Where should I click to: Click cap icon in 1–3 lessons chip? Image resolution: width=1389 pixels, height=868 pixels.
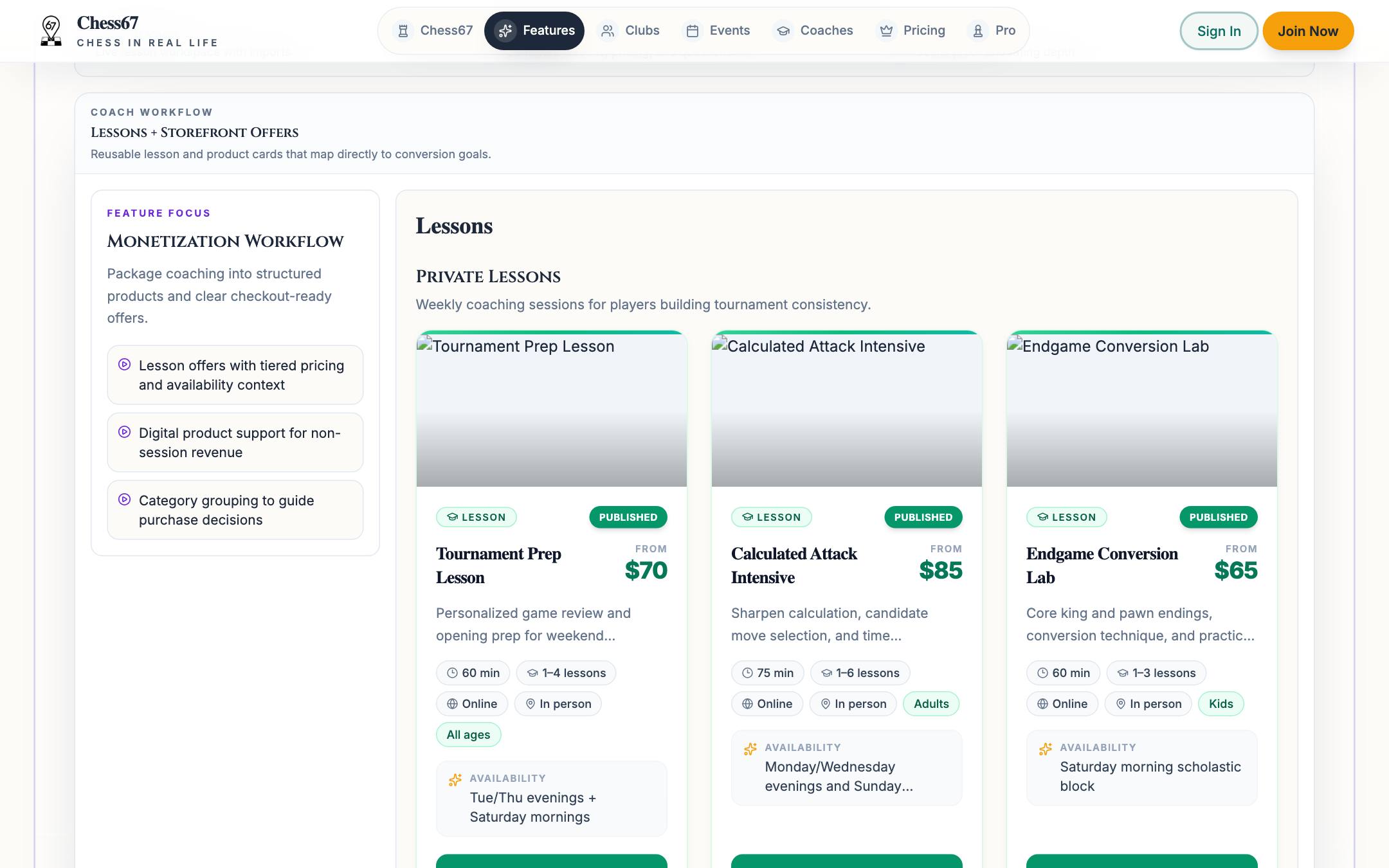coord(1123,673)
